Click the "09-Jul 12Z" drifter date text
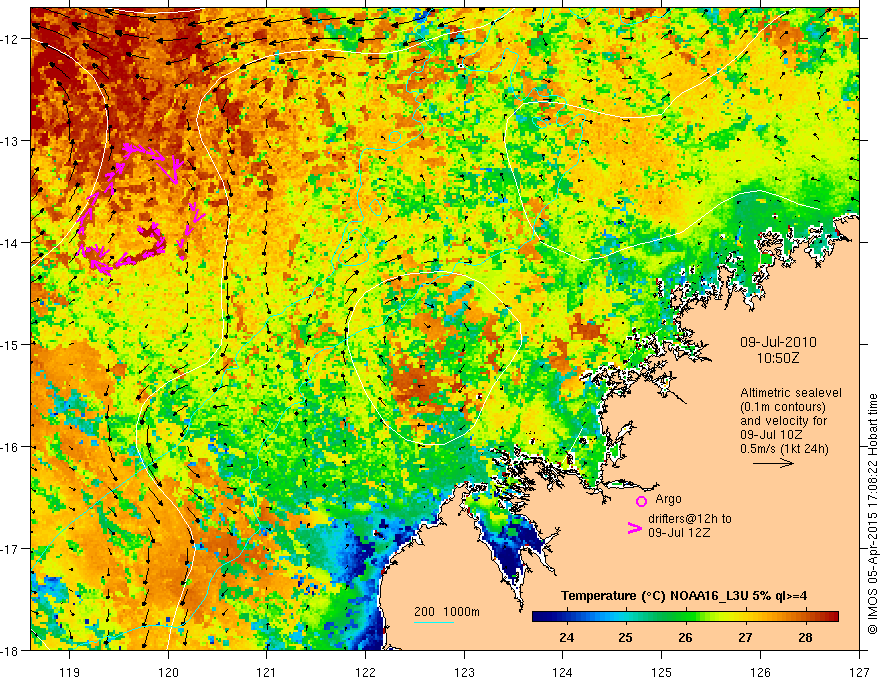880x680 pixels. click(679, 533)
